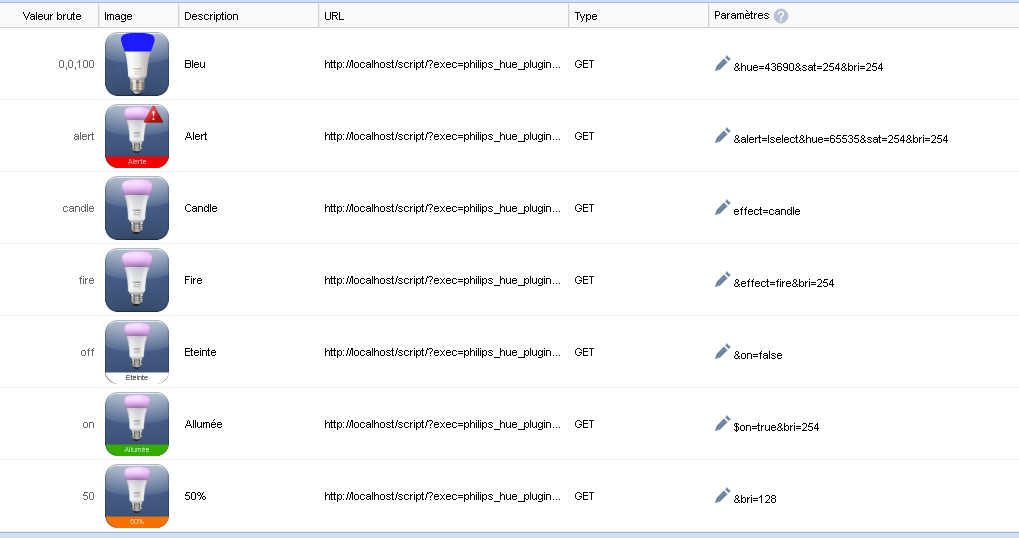The width and height of the screenshot is (1019, 538).
Task: Select raw value off
Action: point(87,352)
